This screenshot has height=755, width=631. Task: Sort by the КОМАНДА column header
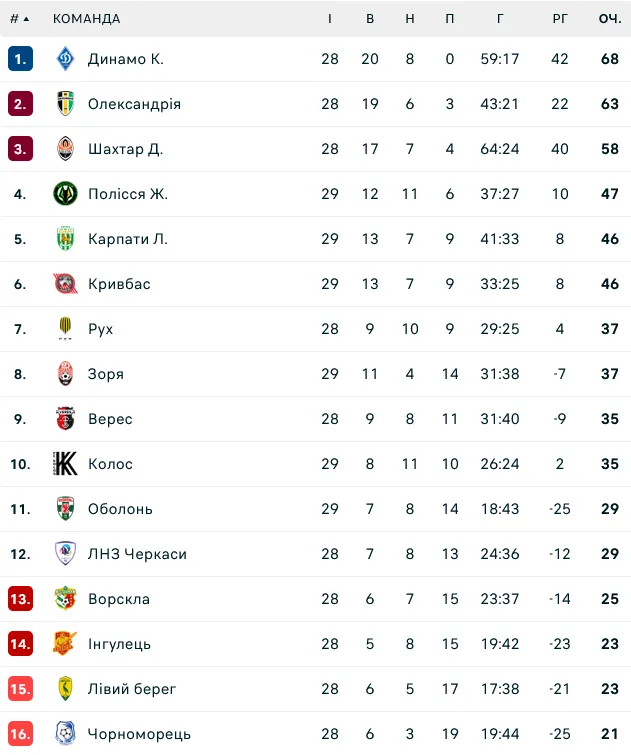pyautogui.click(x=86, y=19)
